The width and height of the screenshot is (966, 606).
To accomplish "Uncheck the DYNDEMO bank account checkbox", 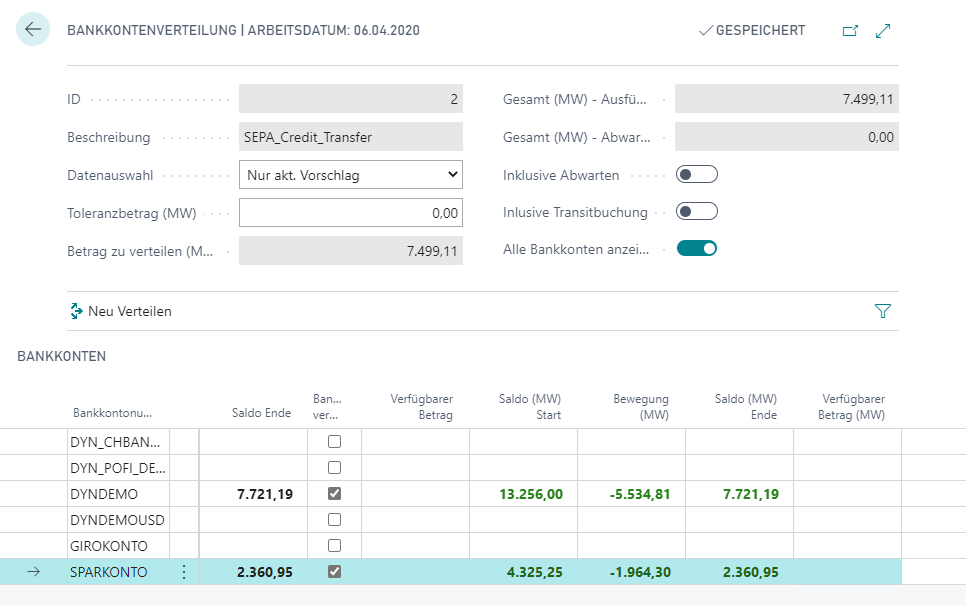I will pyautogui.click(x=335, y=494).
